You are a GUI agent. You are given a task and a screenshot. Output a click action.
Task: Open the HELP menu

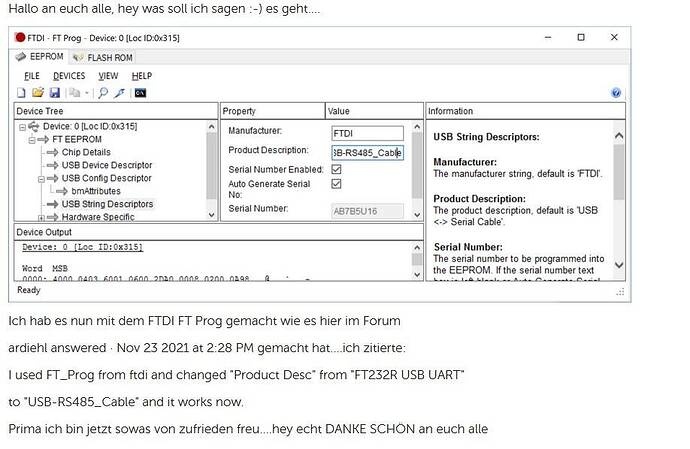142,76
